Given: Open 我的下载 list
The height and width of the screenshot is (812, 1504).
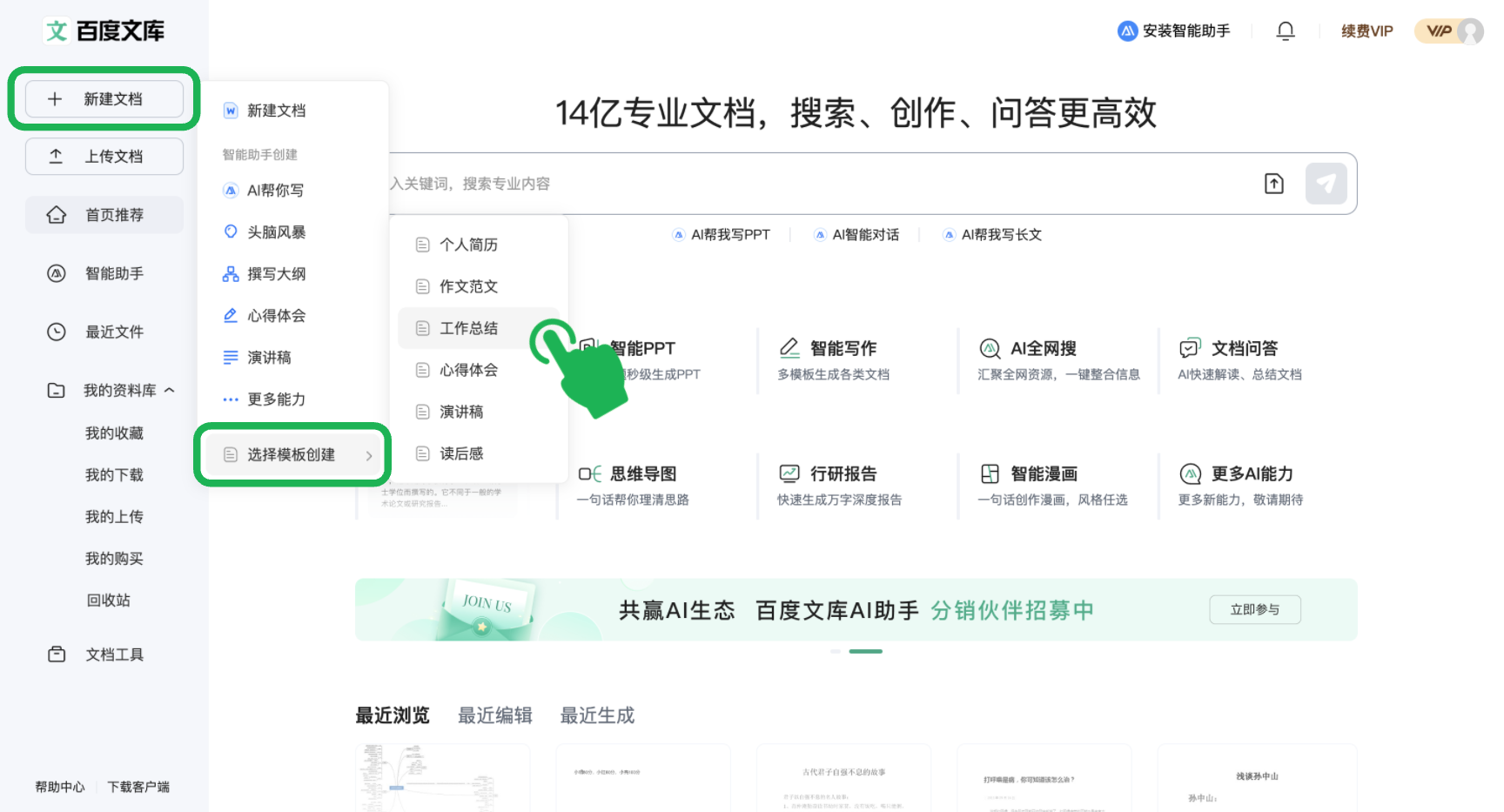Looking at the screenshot, I should (x=114, y=475).
